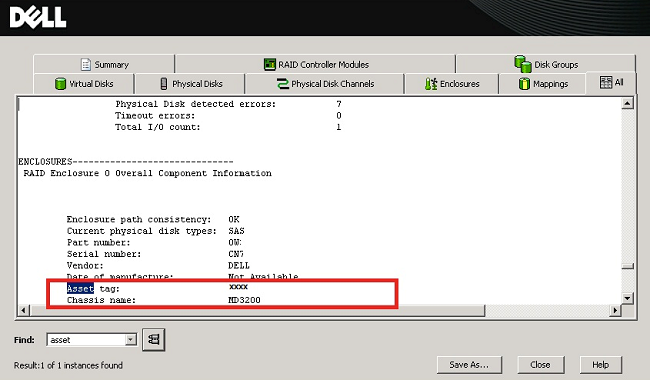The image size is (650, 380).
Task: Click the horizontal scrollbar left arrow
Action: (24, 310)
